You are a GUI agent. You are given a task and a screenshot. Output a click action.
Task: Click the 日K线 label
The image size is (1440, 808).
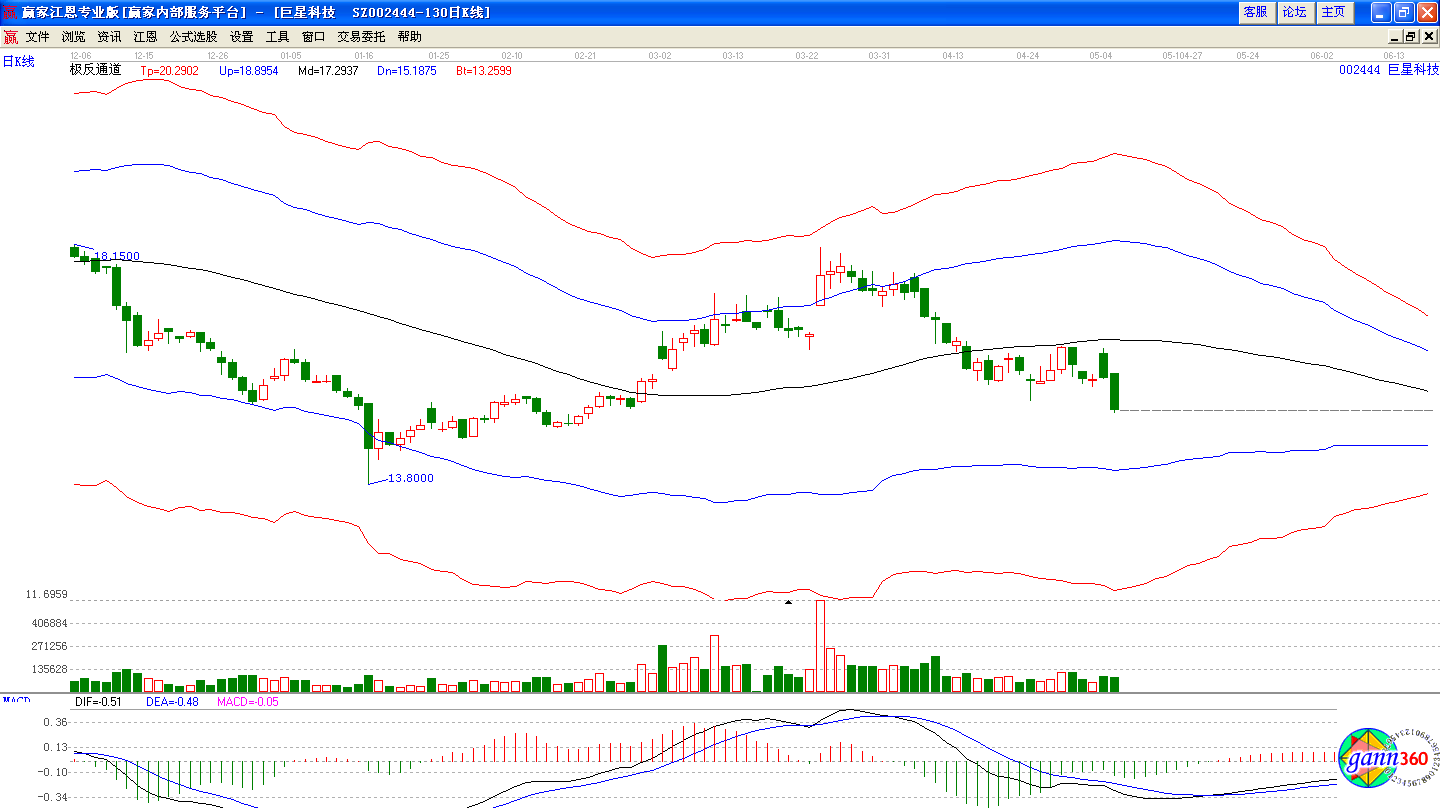click(18, 62)
